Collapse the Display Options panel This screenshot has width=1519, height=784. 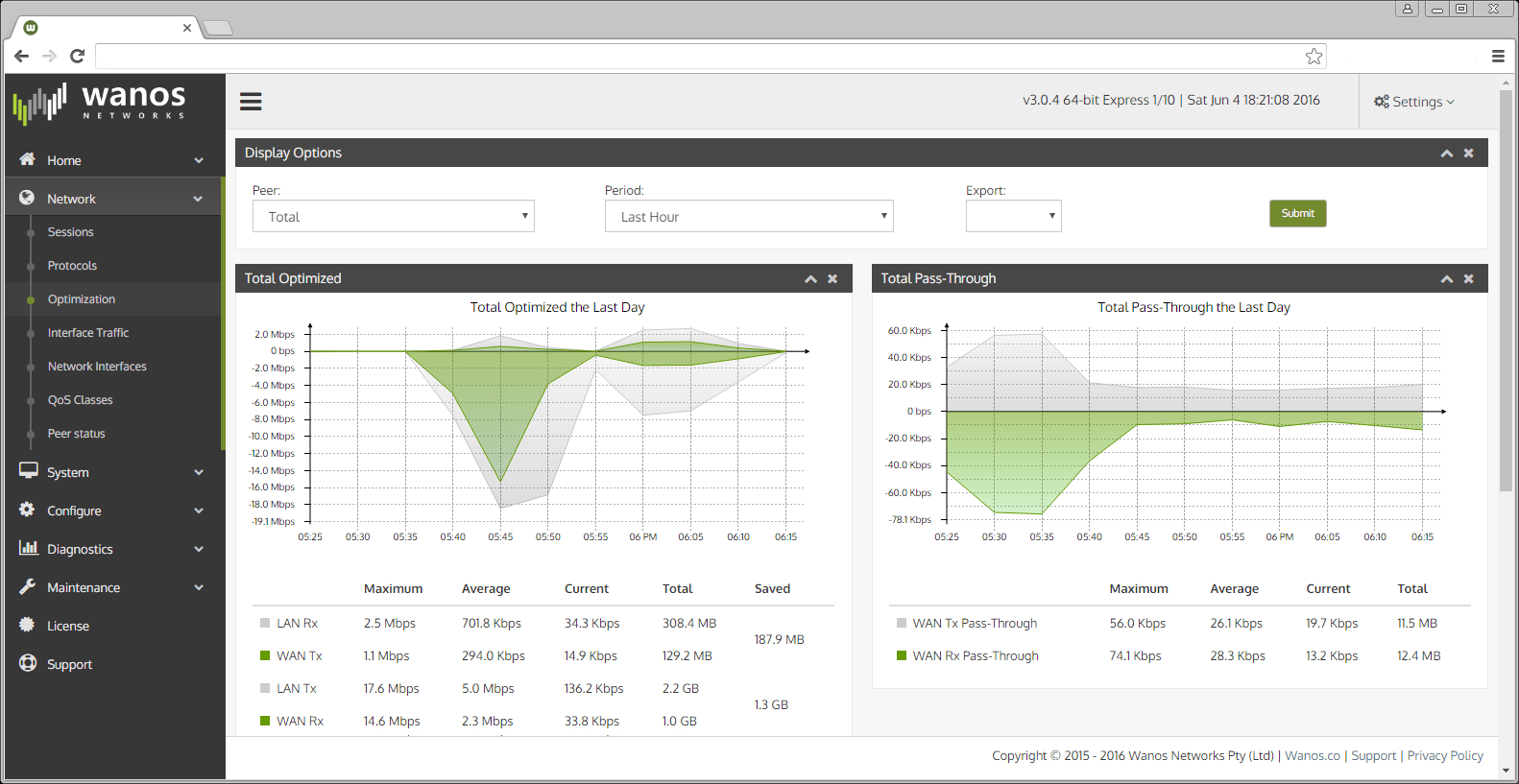(1447, 154)
